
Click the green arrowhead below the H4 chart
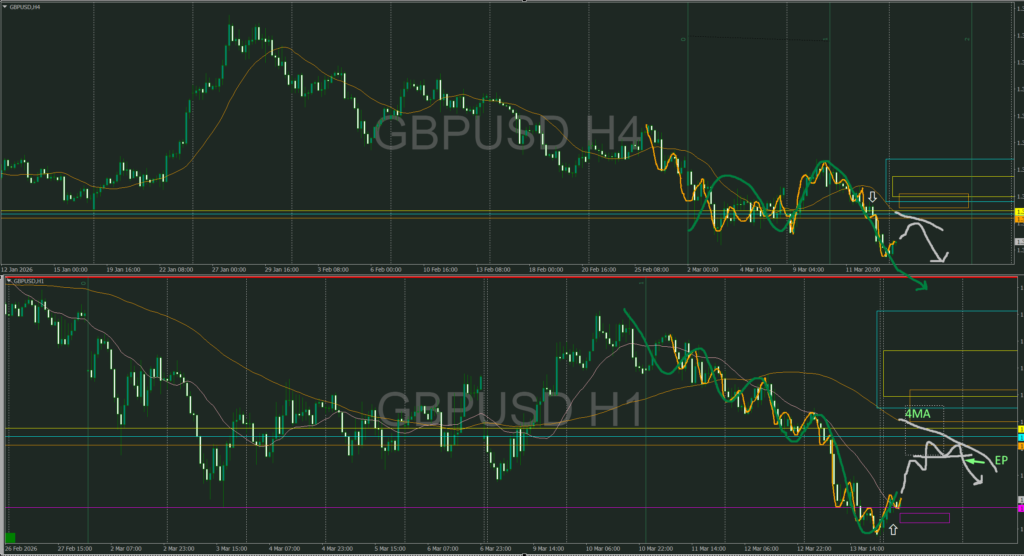921,287
